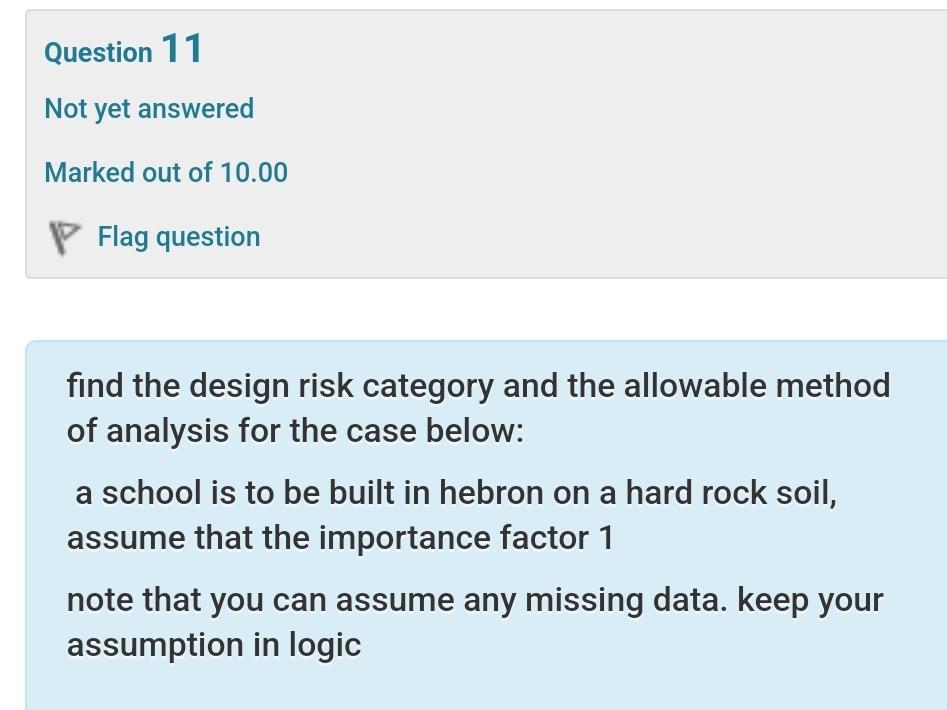Flag Question 11 for later review
Viewport: 947px width, 710px height.
178,237
